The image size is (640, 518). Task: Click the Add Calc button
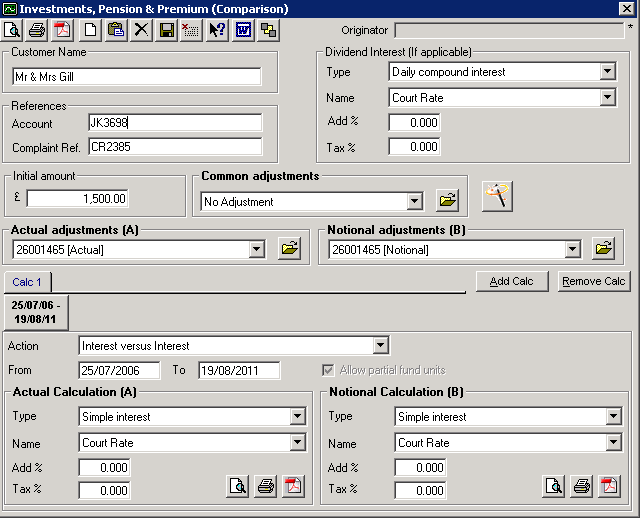coord(512,281)
